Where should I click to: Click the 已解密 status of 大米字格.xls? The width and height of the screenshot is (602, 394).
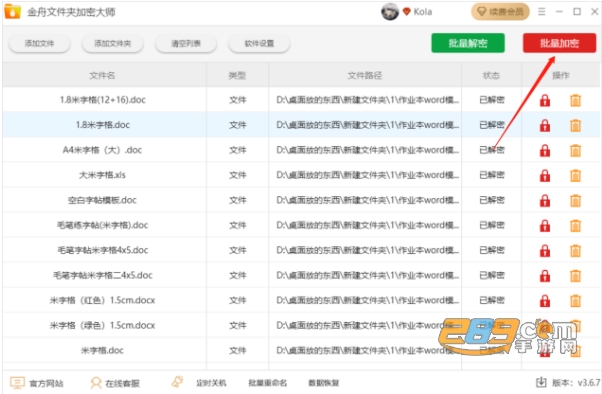492,175
